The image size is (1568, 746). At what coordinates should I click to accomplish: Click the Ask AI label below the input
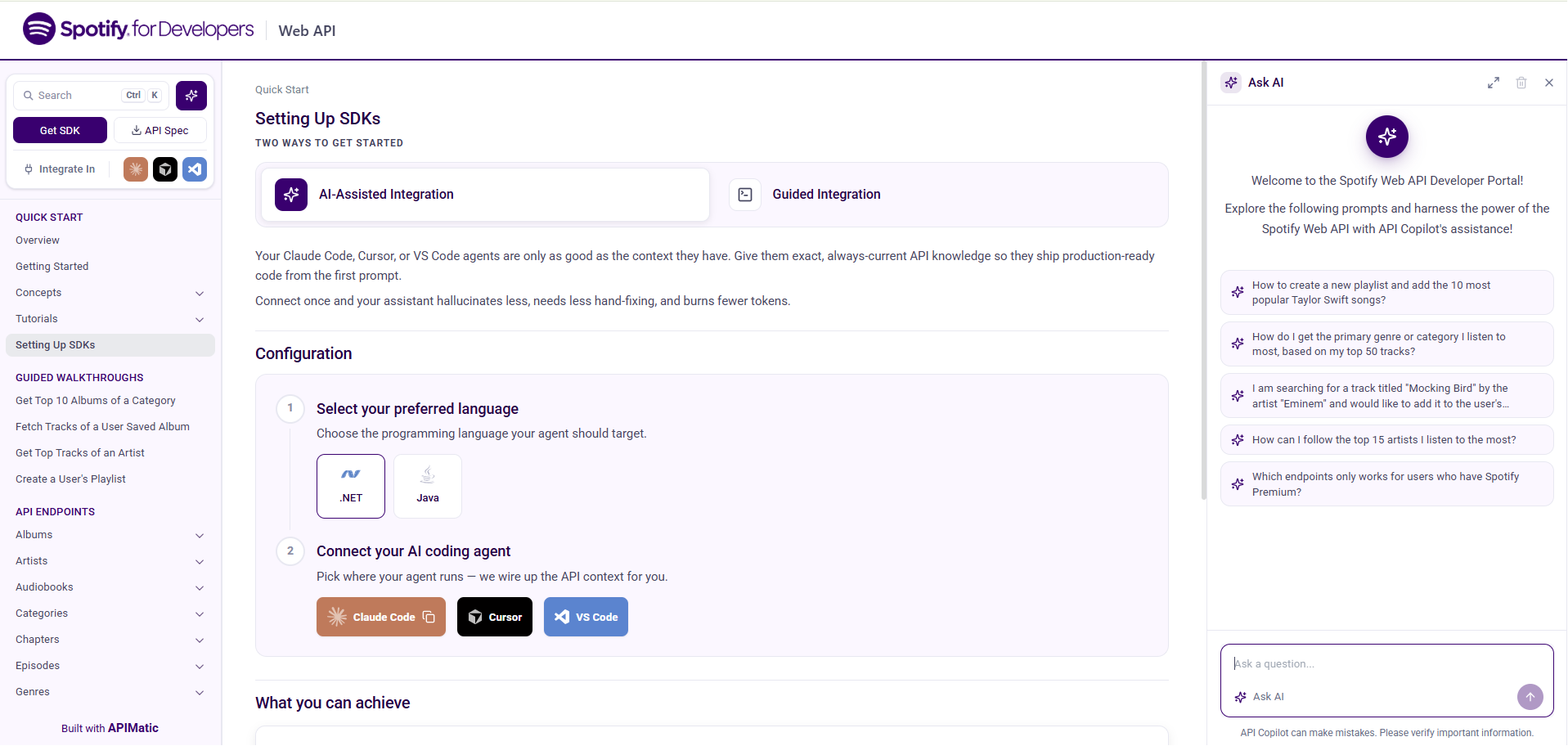(1268, 697)
